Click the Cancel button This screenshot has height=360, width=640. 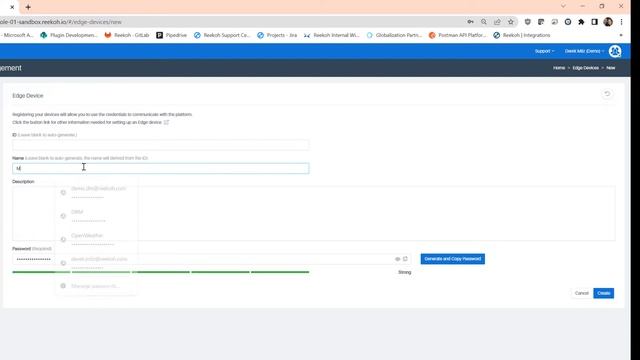(x=581, y=293)
